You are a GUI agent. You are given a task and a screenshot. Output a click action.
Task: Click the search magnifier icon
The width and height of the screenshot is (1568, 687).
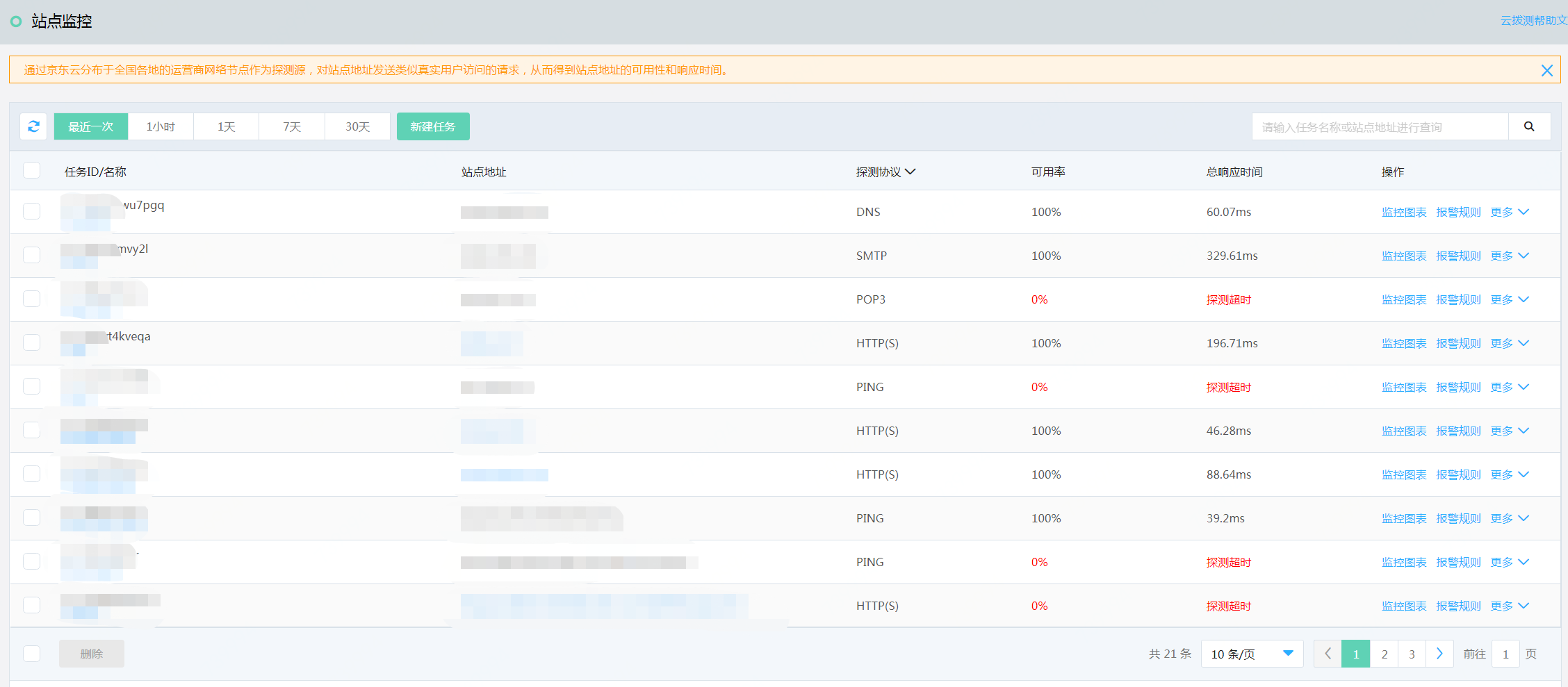[x=1529, y=126]
